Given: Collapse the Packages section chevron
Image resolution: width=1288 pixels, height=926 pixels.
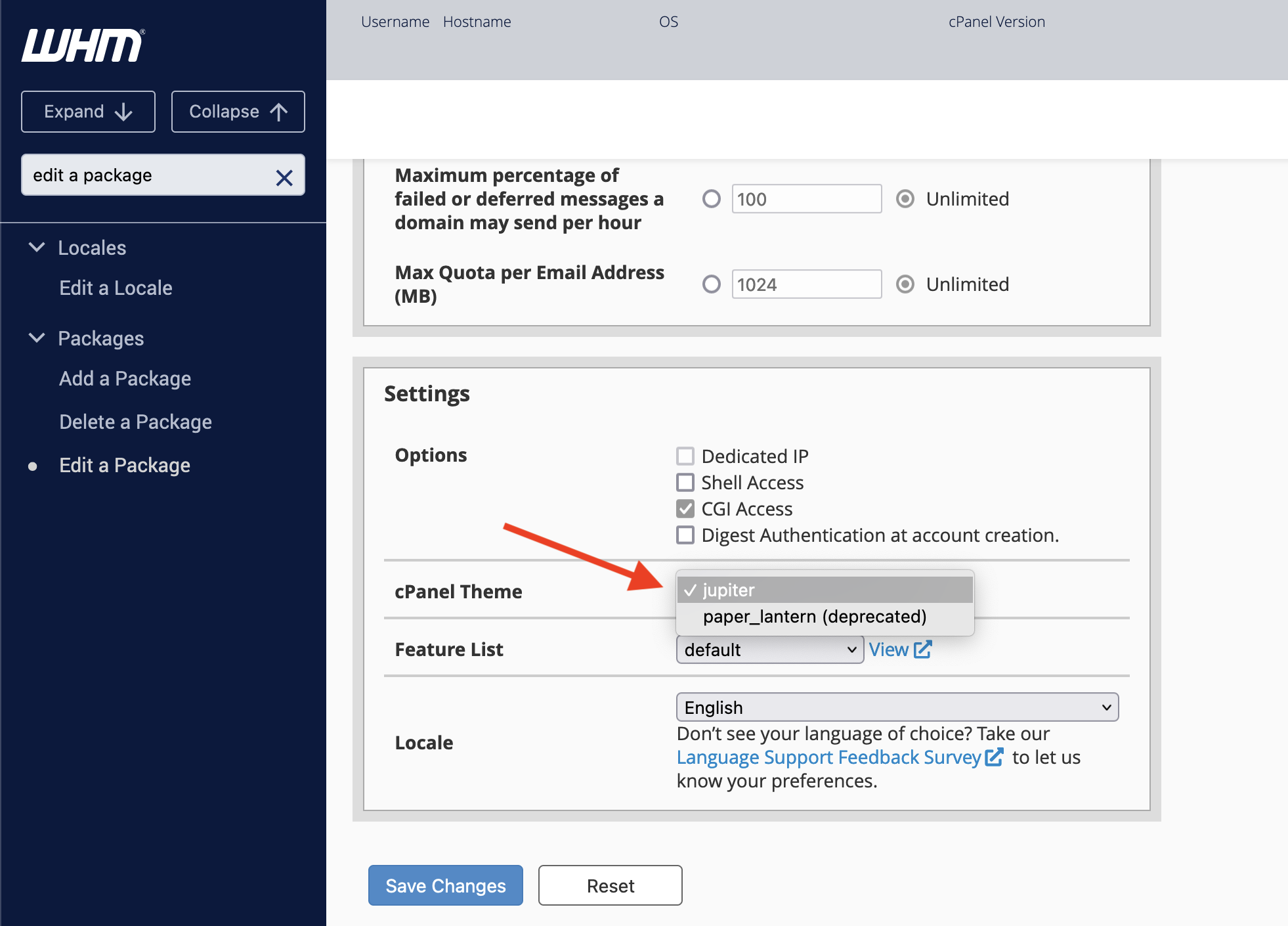Looking at the screenshot, I should click(x=37, y=338).
